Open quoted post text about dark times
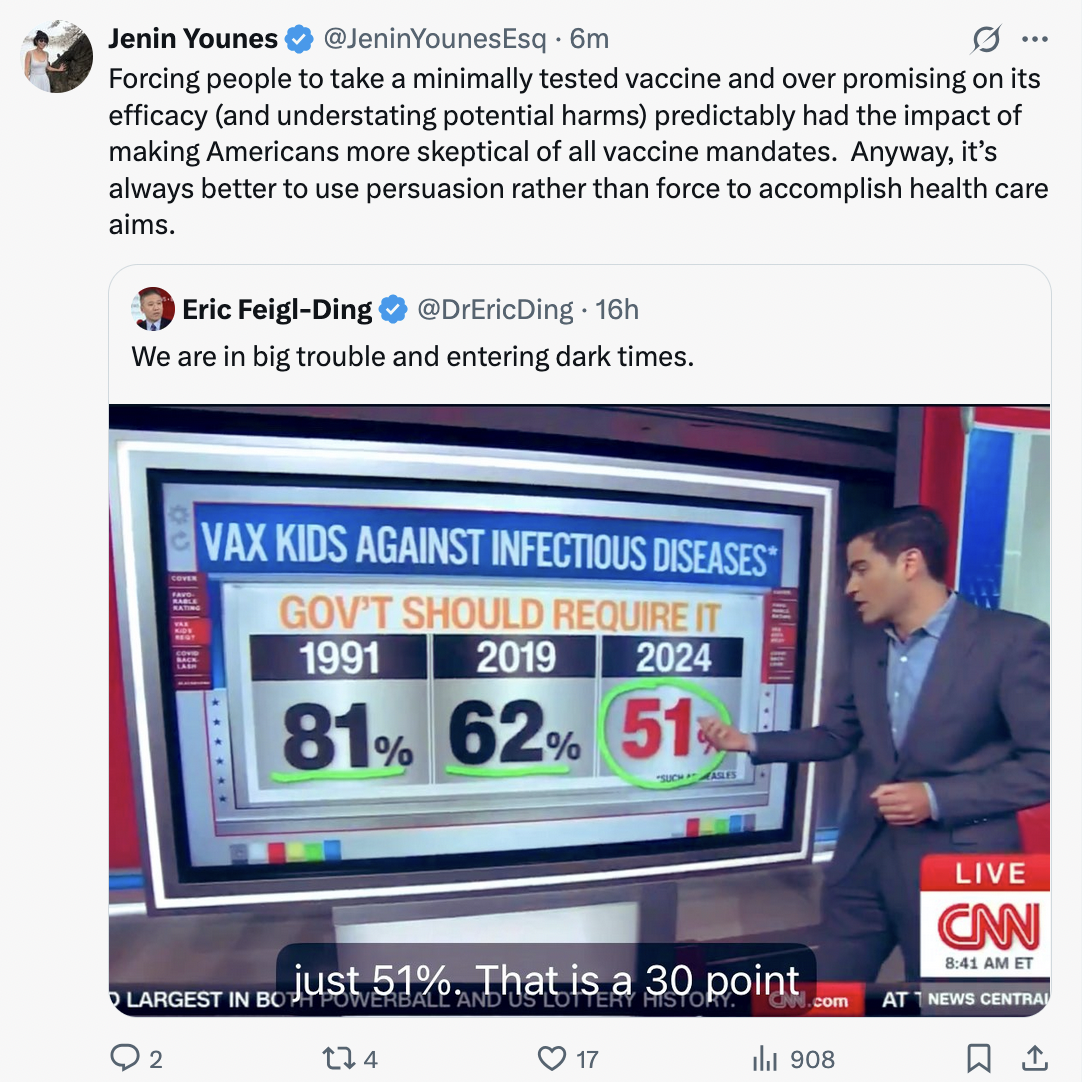The image size is (1092, 1082). [x=412, y=356]
